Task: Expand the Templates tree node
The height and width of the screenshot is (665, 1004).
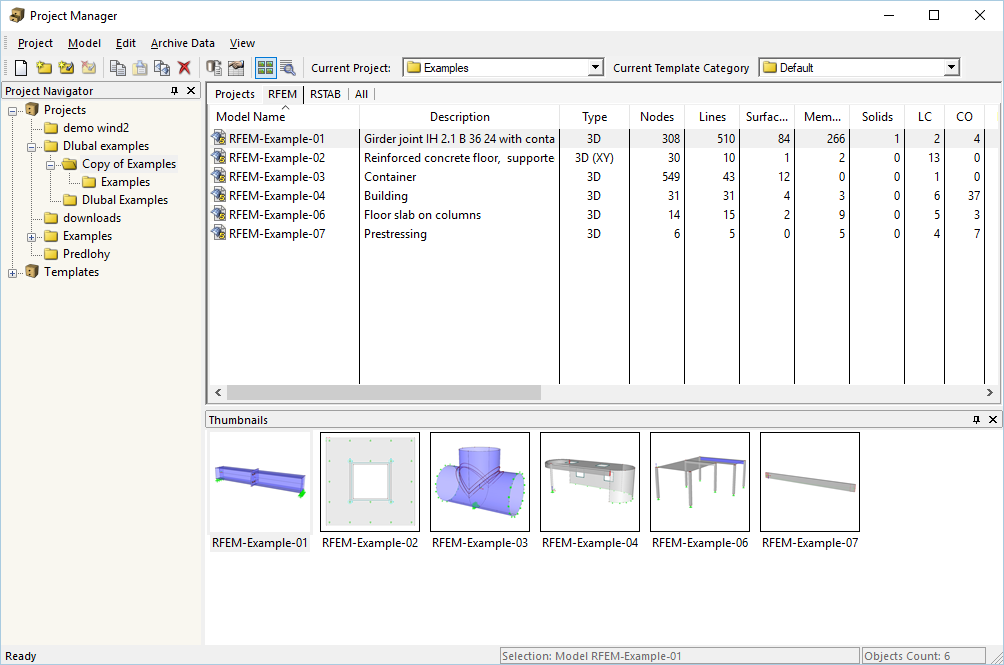Action: tap(10, 271)
